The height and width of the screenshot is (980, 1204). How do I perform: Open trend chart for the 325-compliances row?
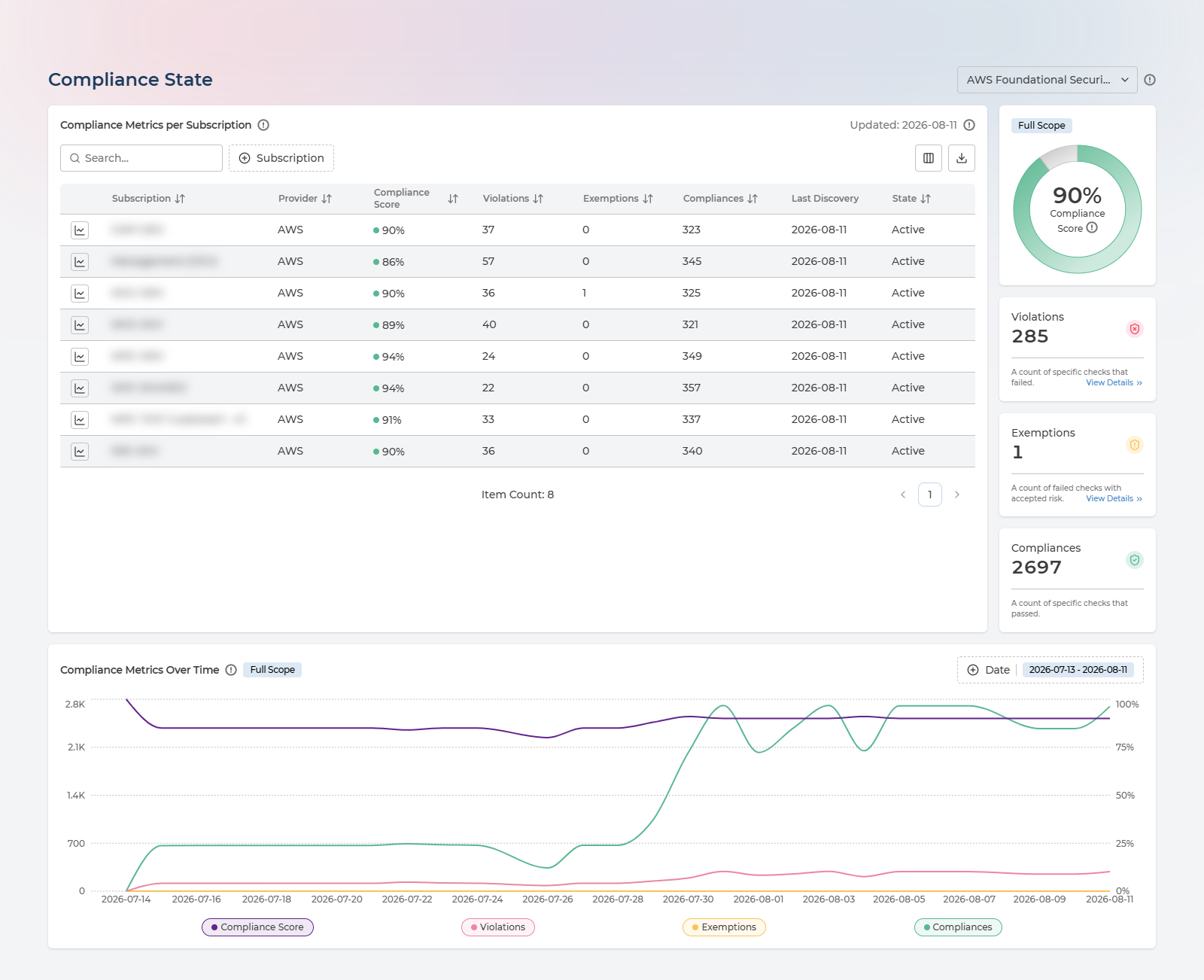pos(80,294)
